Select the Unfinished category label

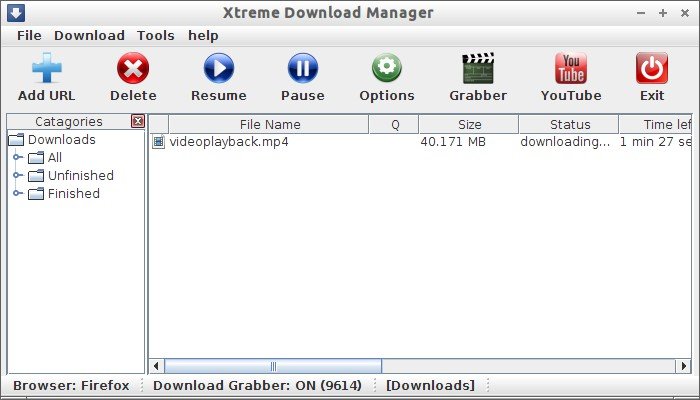coord(81,175)
